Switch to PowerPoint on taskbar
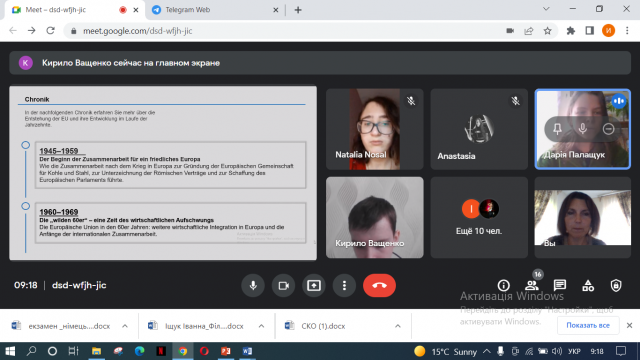The image size is (640, 360). [226, 351]
